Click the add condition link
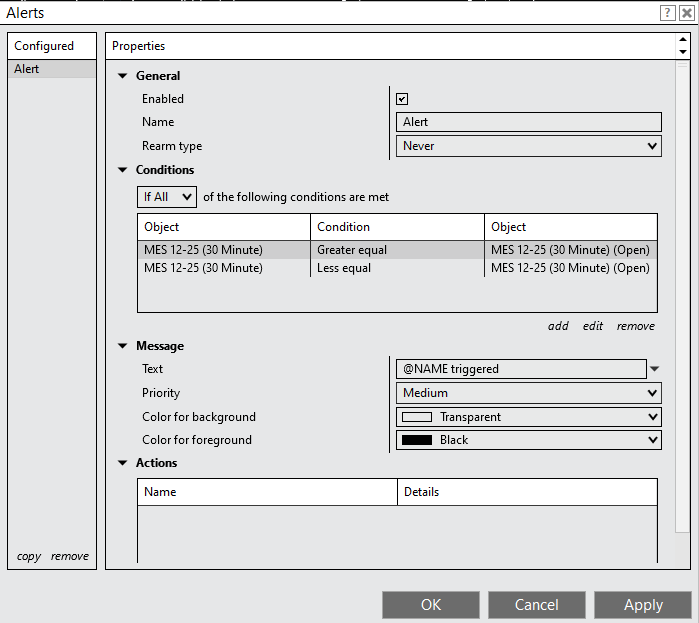 558,326
